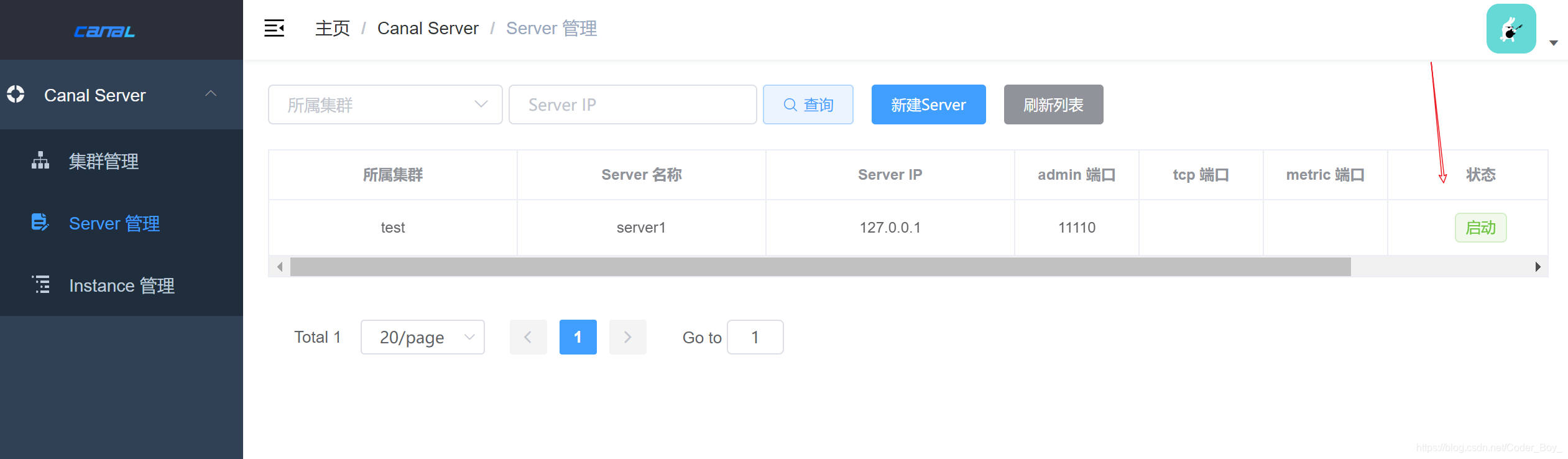Click the Instance 管理 list icon
This screenshot has width=1568, height=459.
pyautogui.click(x=40, y=285)
